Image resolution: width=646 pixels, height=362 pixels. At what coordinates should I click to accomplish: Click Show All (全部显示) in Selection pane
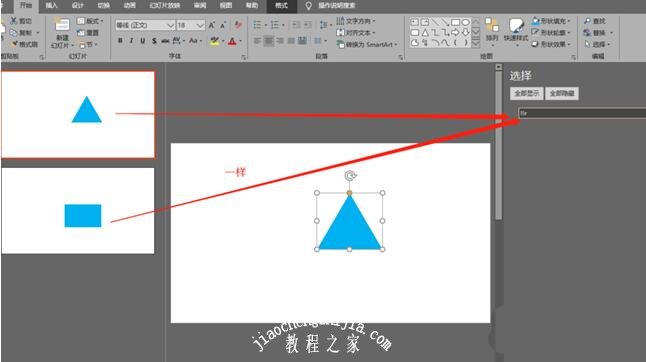[x=527, y=93]
